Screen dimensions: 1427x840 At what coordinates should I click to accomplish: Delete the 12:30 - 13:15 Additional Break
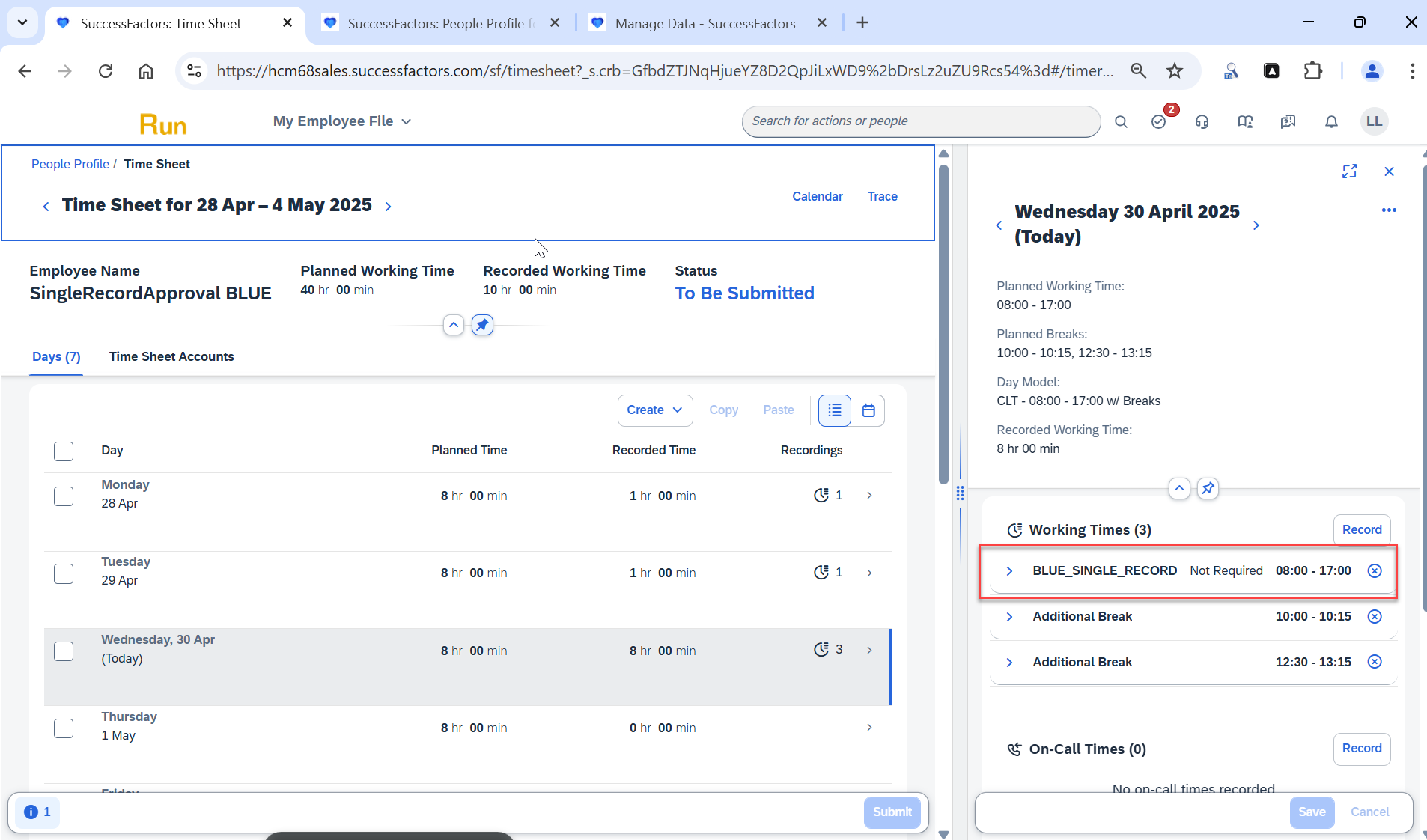[1375, 662]
